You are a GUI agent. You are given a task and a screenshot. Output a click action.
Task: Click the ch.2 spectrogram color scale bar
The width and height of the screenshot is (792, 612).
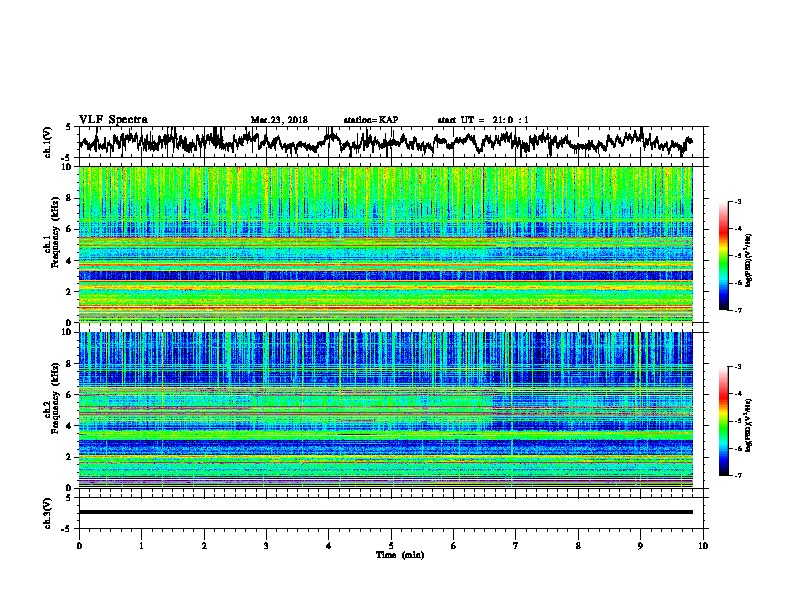click(x=723, y=421)
